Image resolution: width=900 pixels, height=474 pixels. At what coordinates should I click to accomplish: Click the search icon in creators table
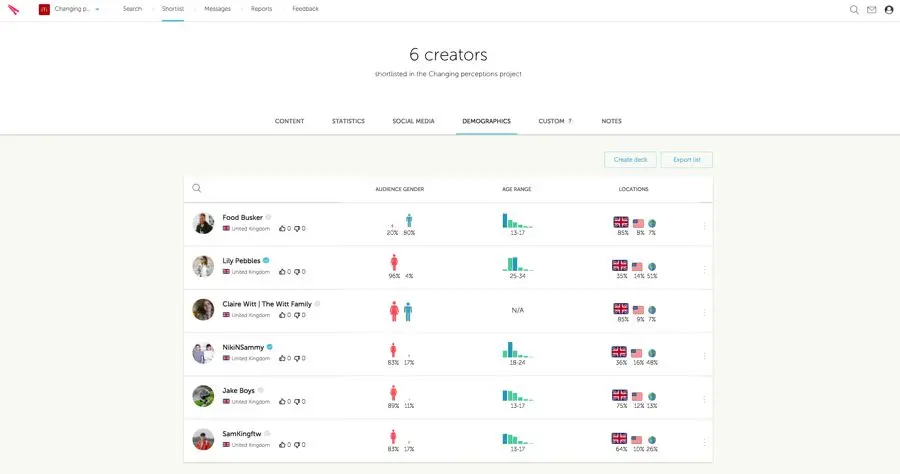click(x=197, y=188)
